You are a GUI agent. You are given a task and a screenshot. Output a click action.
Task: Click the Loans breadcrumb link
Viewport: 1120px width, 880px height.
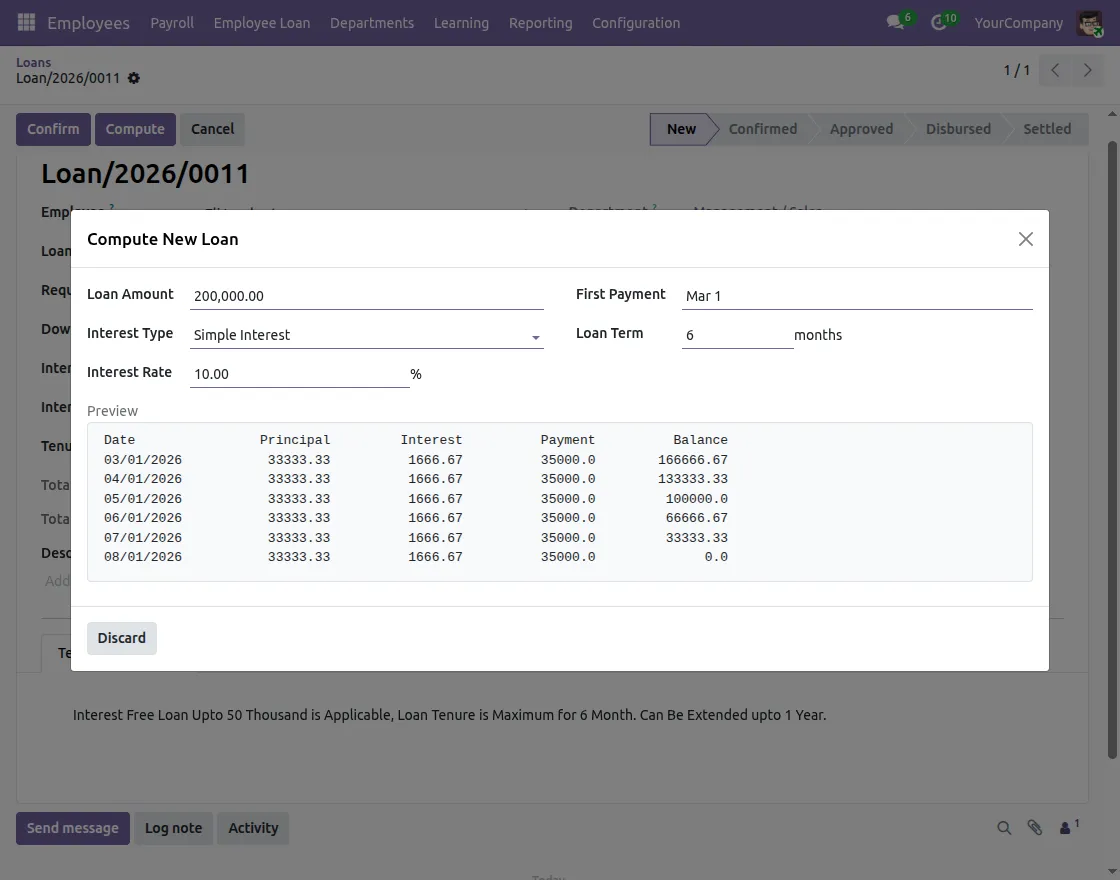click(33, 62)
